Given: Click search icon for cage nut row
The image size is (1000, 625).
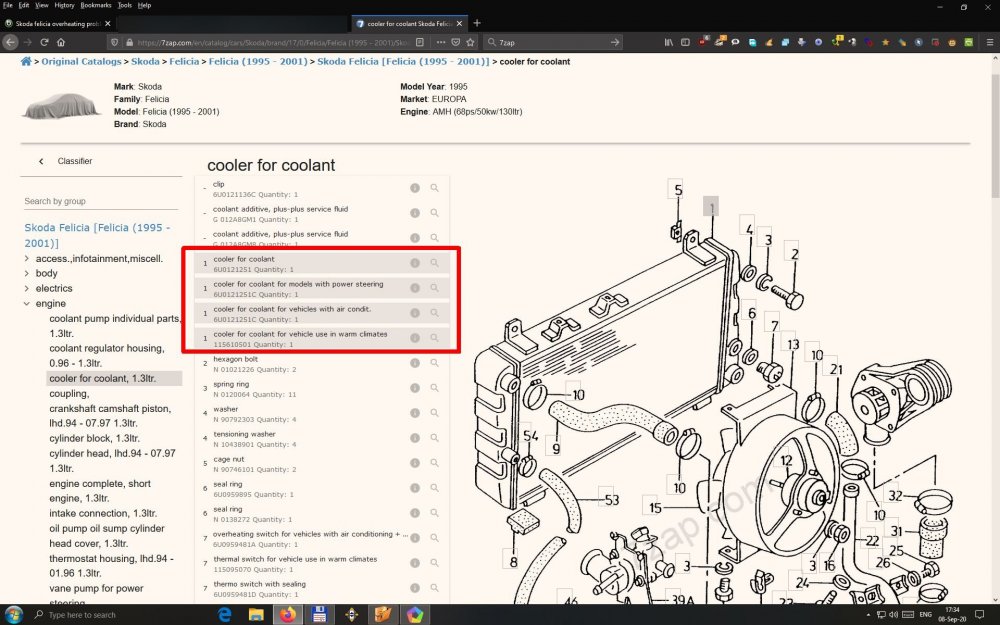Looking at the screenshot, I should click(x=434, y=463).
